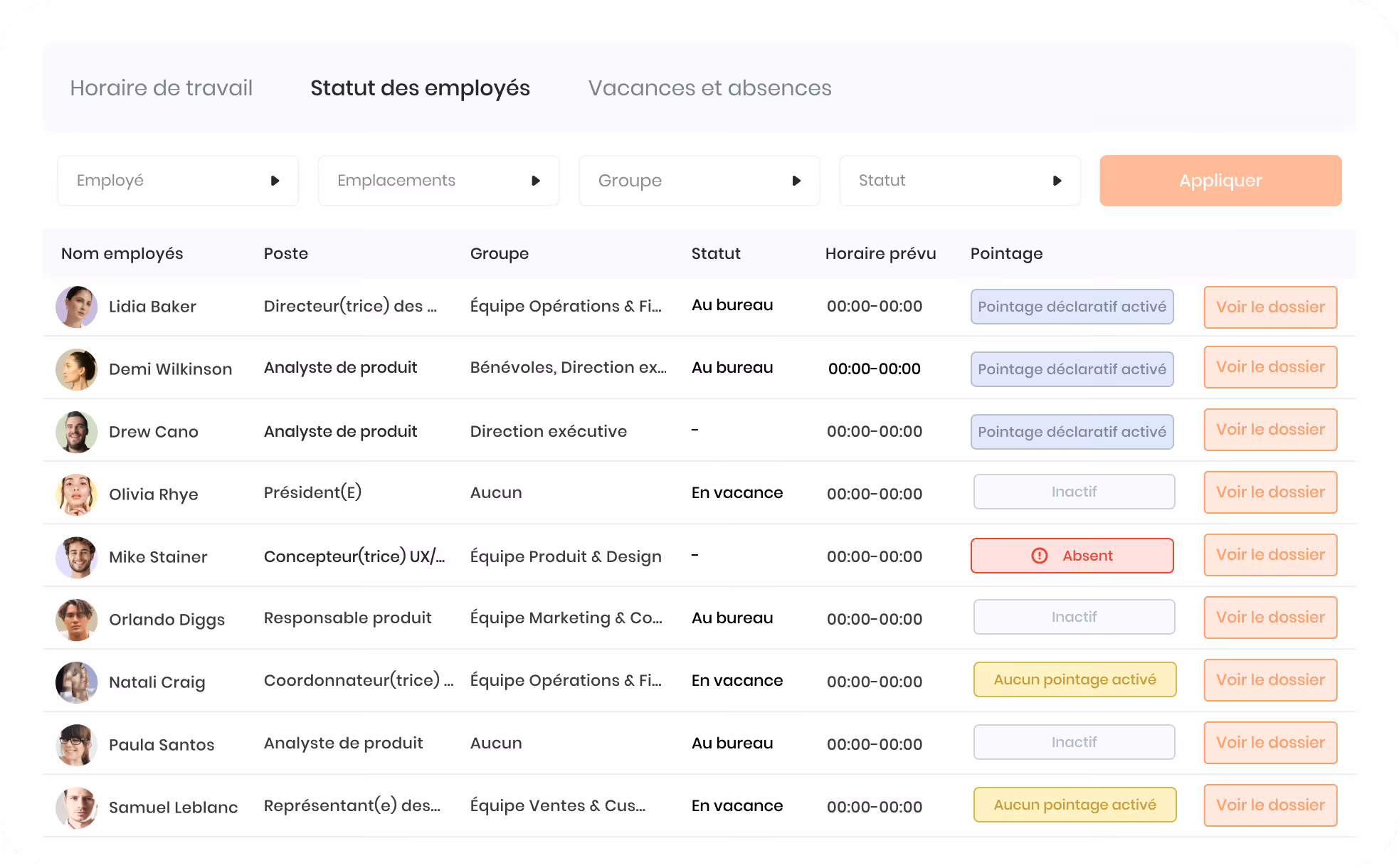Click Olivia Rhye's profile photo

77,494
